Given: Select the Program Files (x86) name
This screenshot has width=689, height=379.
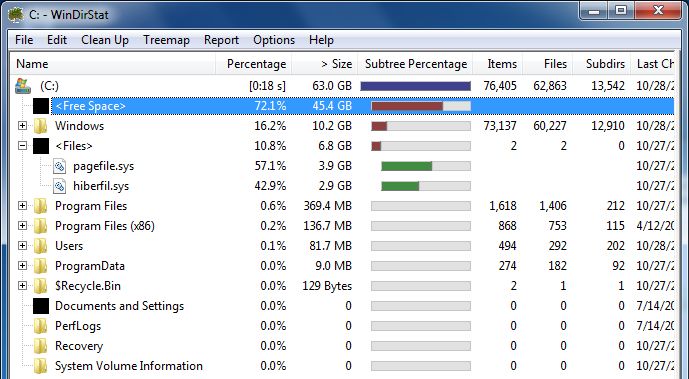Looking at the screenshot, I should 105,226.
